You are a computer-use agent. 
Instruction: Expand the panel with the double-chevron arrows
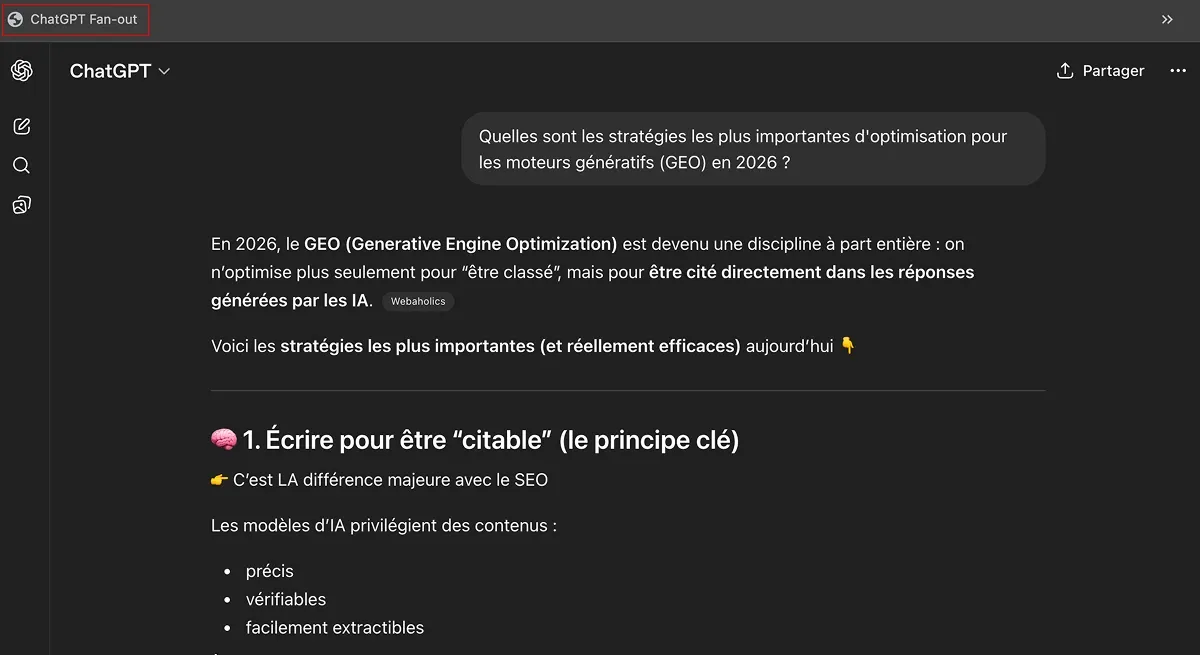[x=1166, y=18]
